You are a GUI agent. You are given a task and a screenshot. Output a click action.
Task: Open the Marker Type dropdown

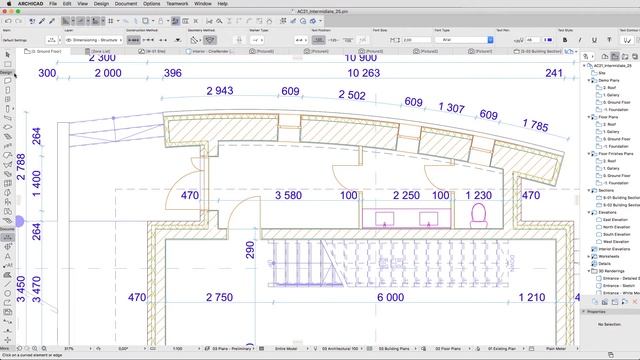(257, 40)
